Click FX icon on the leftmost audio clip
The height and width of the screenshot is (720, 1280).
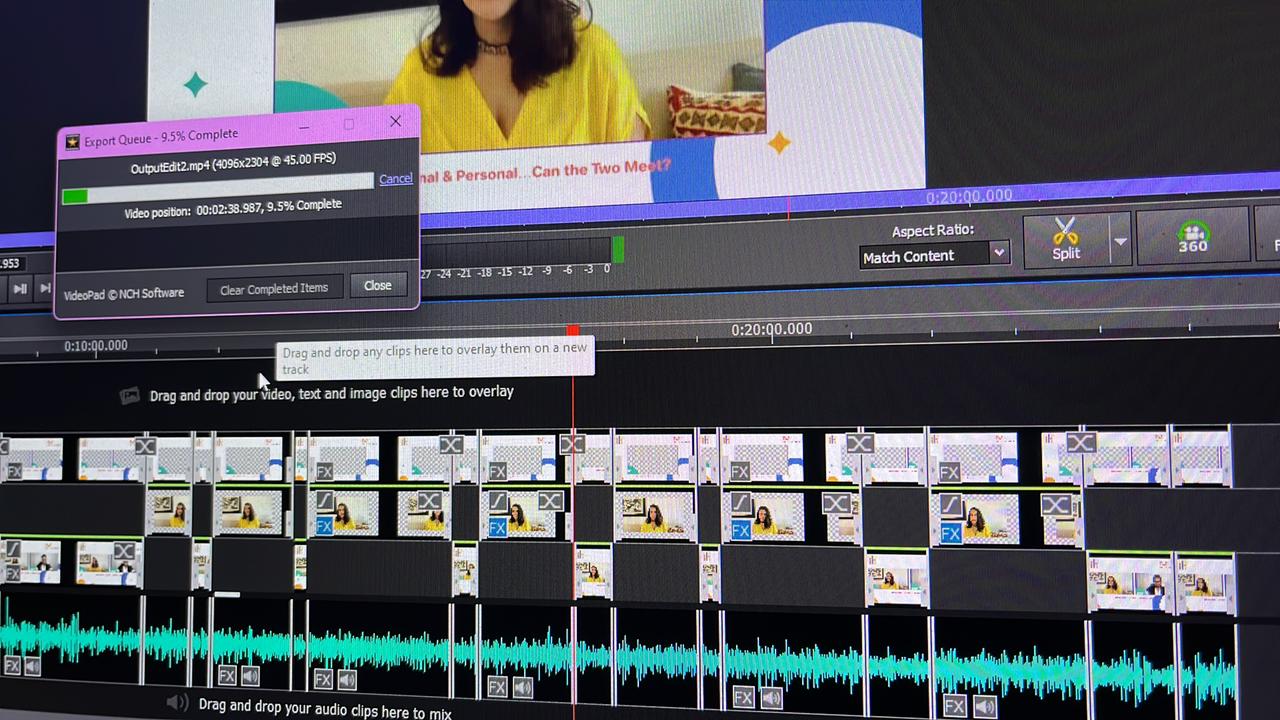(12, 665)
